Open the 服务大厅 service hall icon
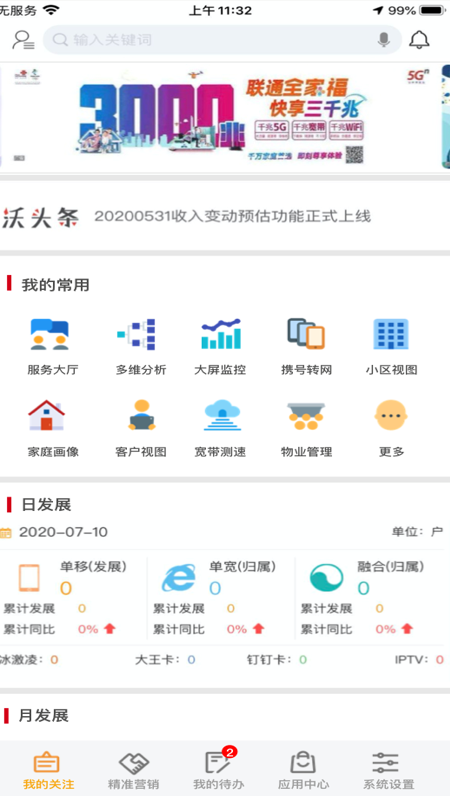 pos(50,335)
